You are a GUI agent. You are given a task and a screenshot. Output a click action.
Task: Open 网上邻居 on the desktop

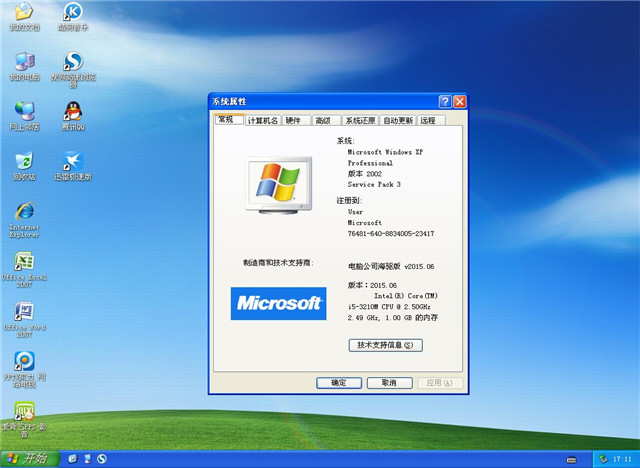(x=24, y=112)
